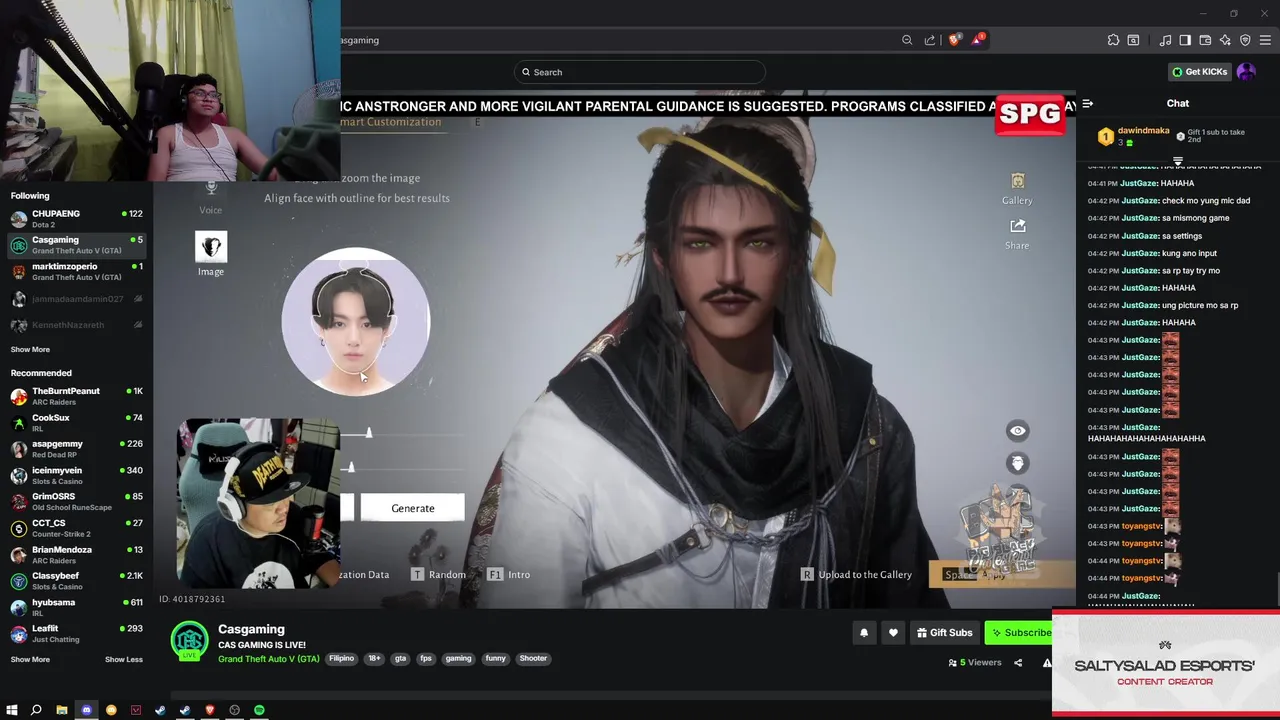Click the head icon below the eye
Viewport: 1280px width, 720px height.
tap(1017, 463)
